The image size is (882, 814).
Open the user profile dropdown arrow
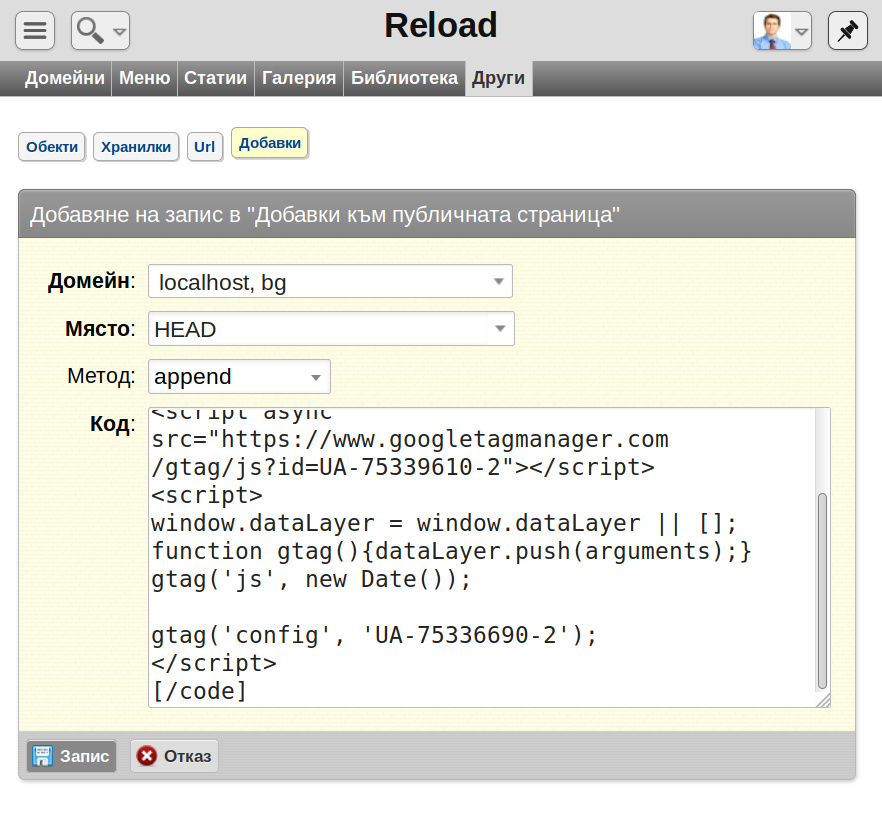coord(802,32)
